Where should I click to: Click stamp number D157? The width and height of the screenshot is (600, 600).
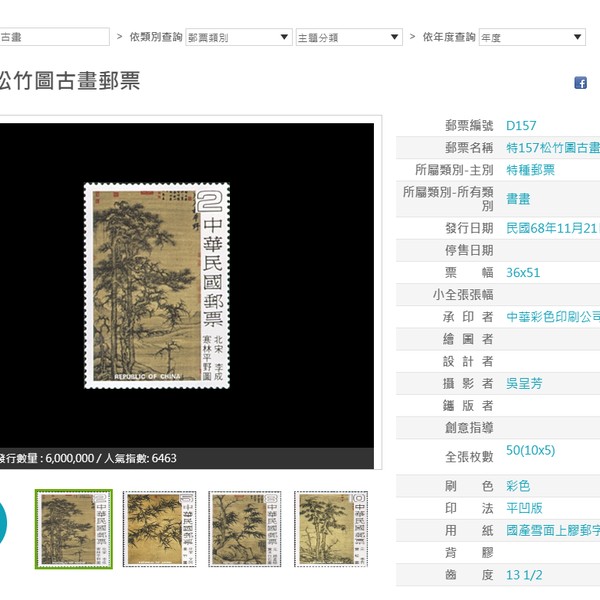[521, 126]
